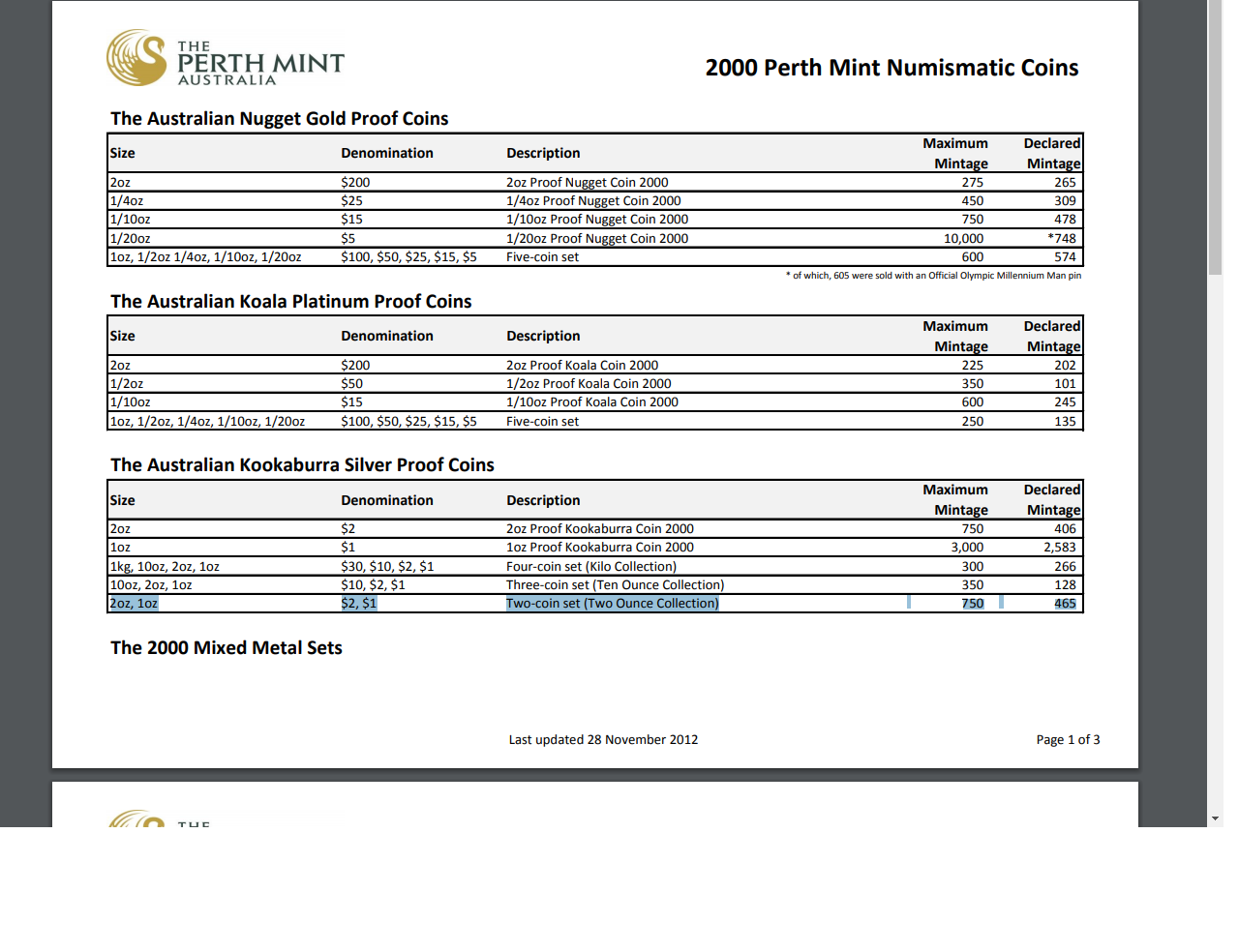Click highlighted 'Two-coin set (Two Ounce Collection)' text

(x=612, y=604)
